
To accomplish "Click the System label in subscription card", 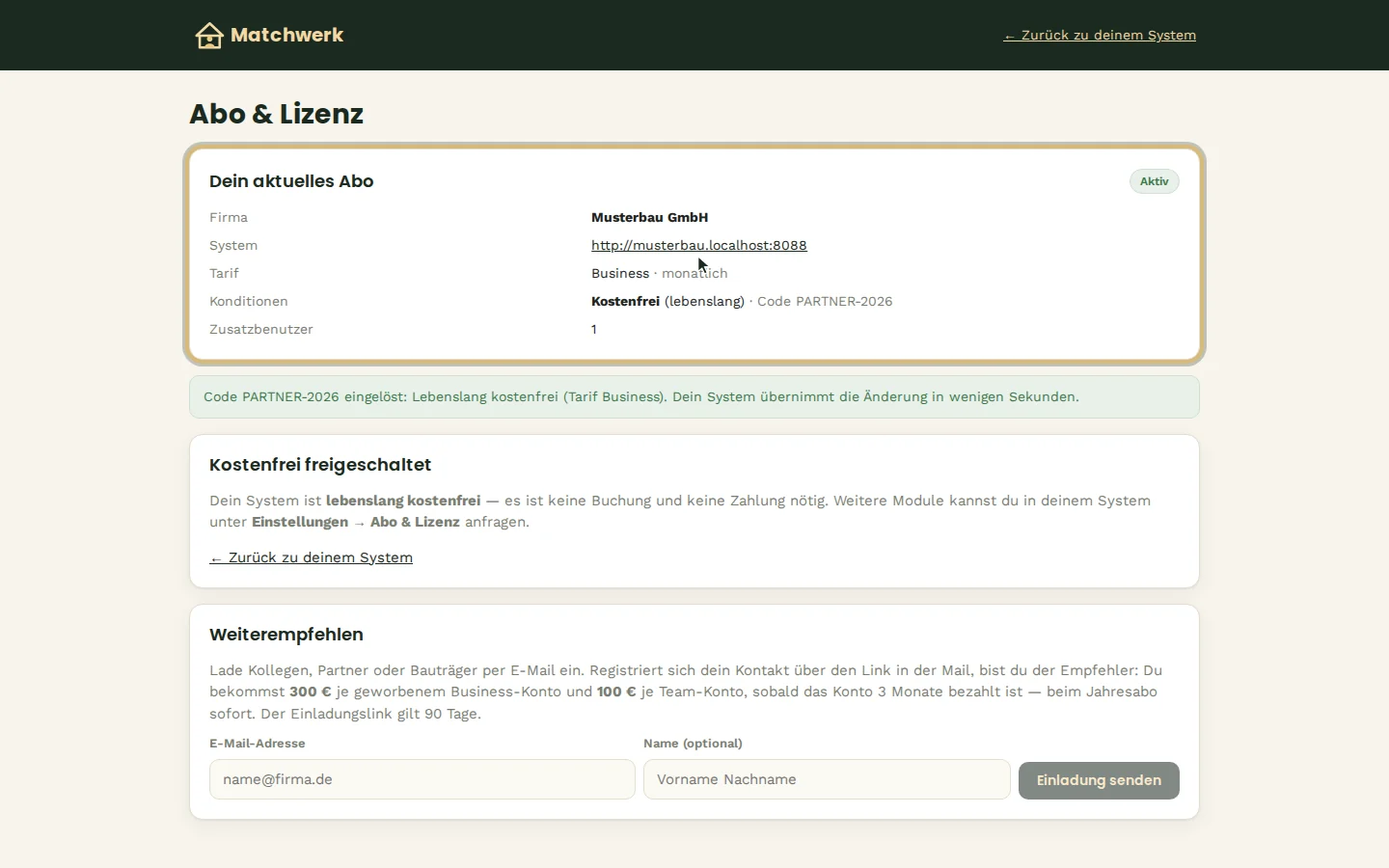I will click(233, 245).
